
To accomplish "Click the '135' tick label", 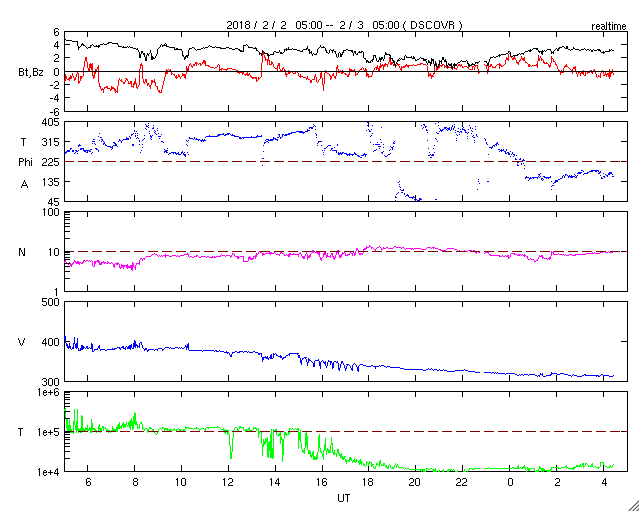I will [51, 182].
